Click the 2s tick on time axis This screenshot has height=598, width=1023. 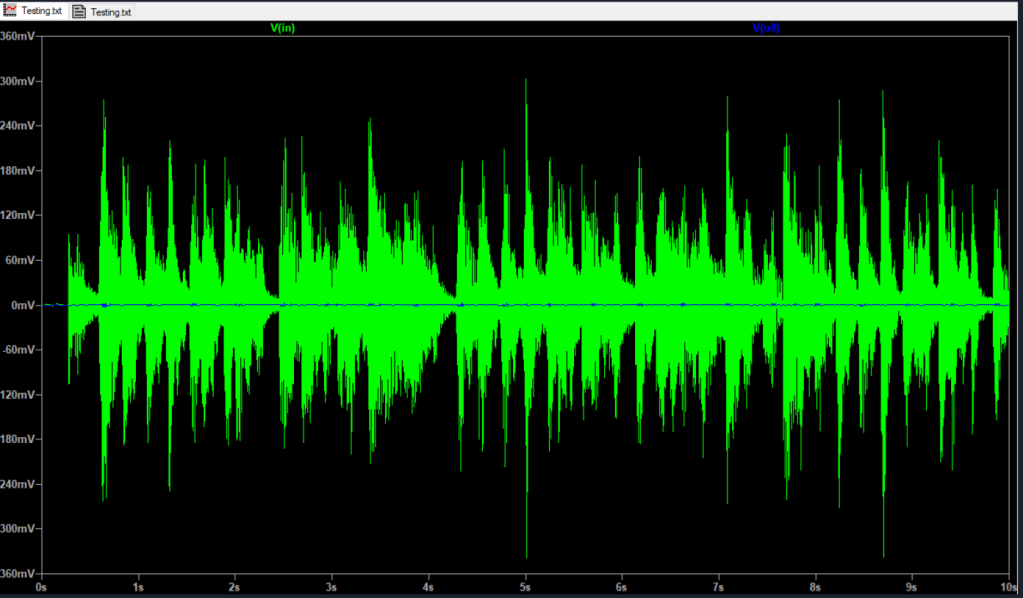coord(235,588)
